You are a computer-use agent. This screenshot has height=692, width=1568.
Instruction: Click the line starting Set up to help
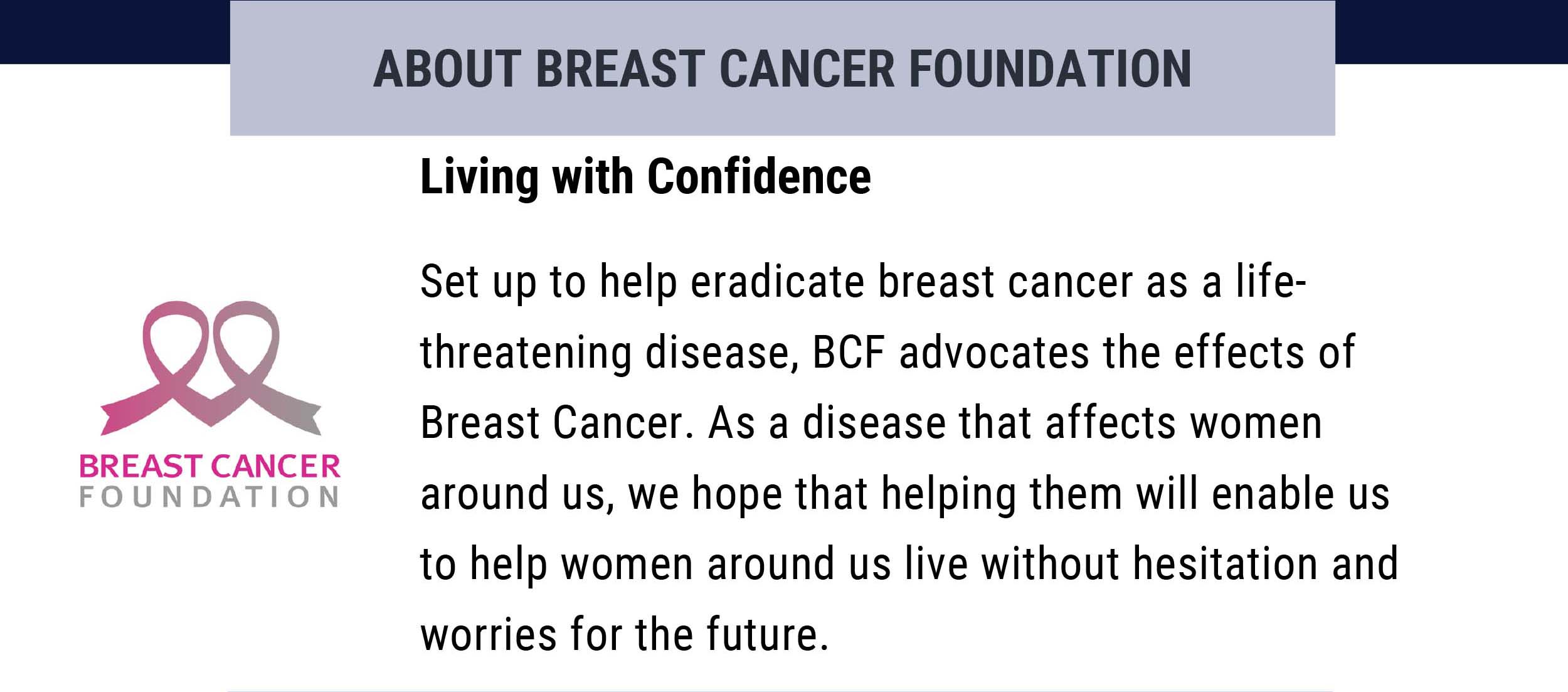click(x=863, y=282)
